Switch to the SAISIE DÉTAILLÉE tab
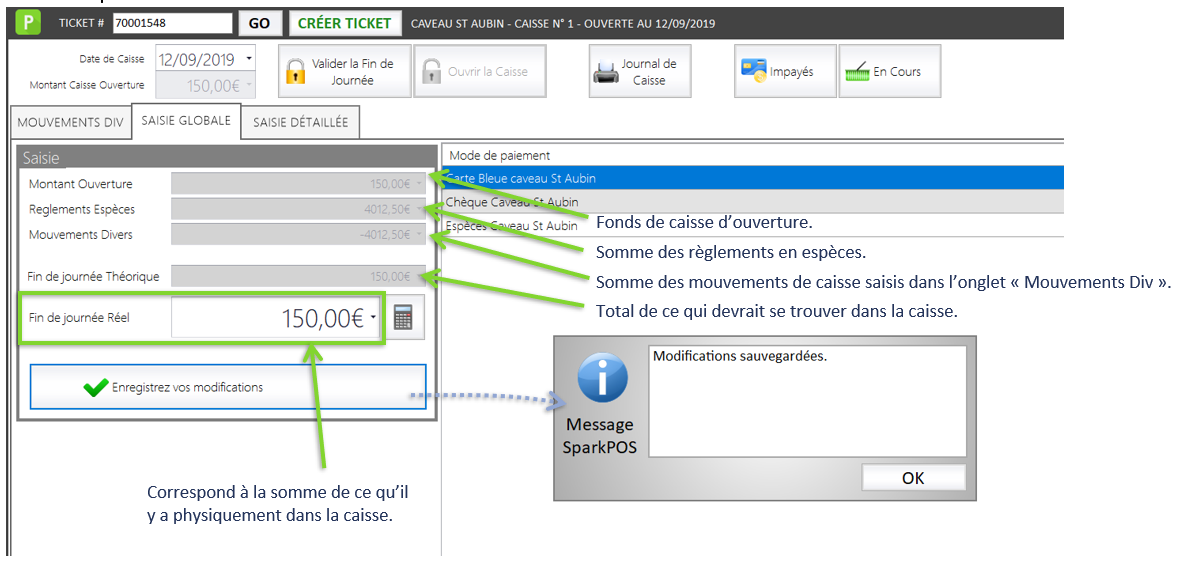 tap(301, 122)
